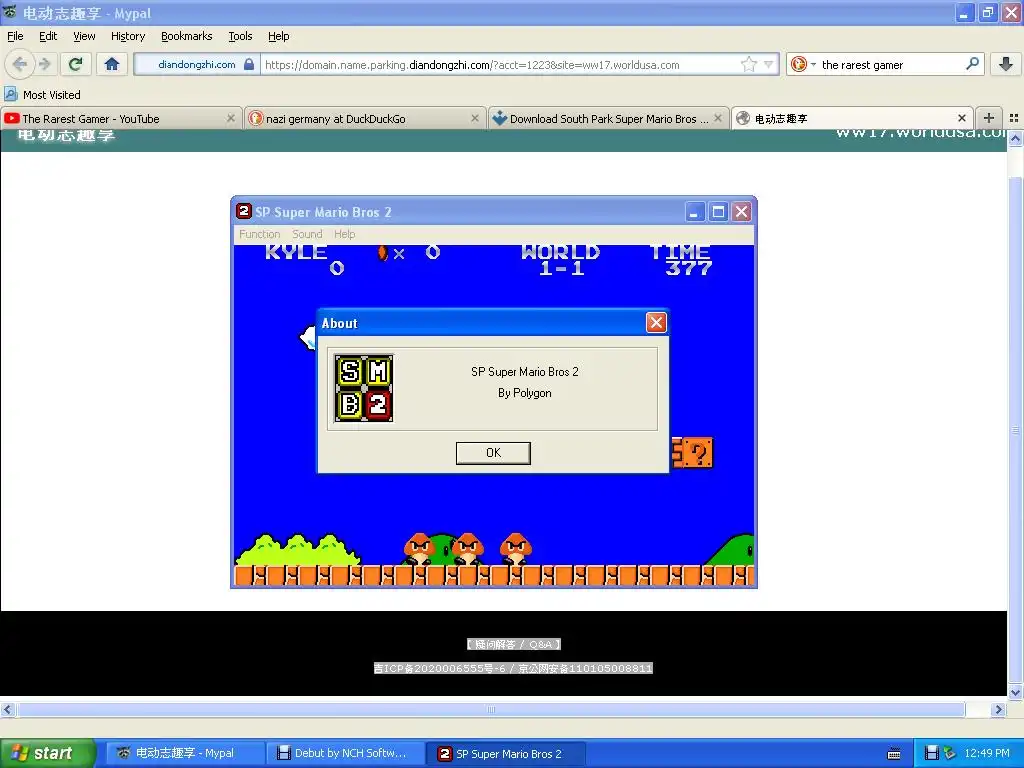This screenshot has height=768, width=1024.
Task: Open the Sound menu in the game window
Action: click(307, 234)
